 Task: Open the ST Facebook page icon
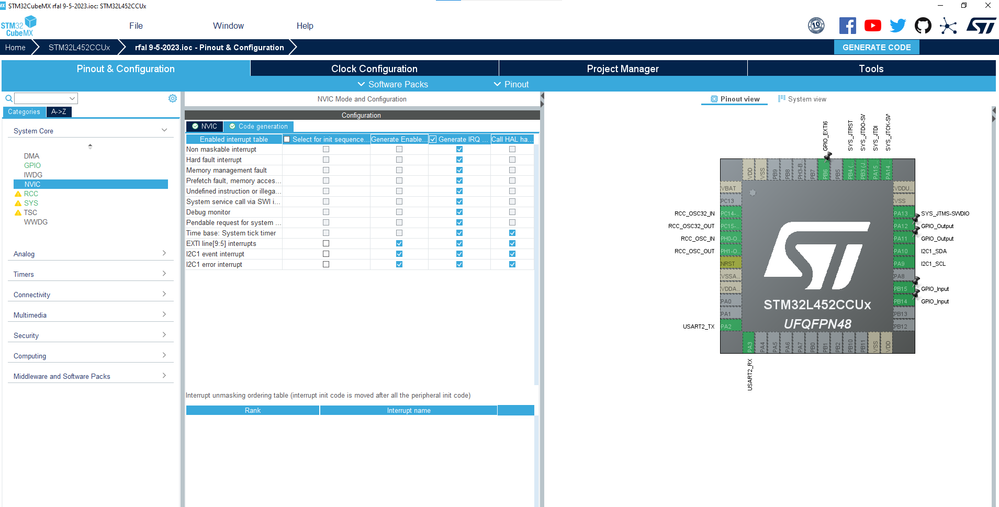click(847, 25)
